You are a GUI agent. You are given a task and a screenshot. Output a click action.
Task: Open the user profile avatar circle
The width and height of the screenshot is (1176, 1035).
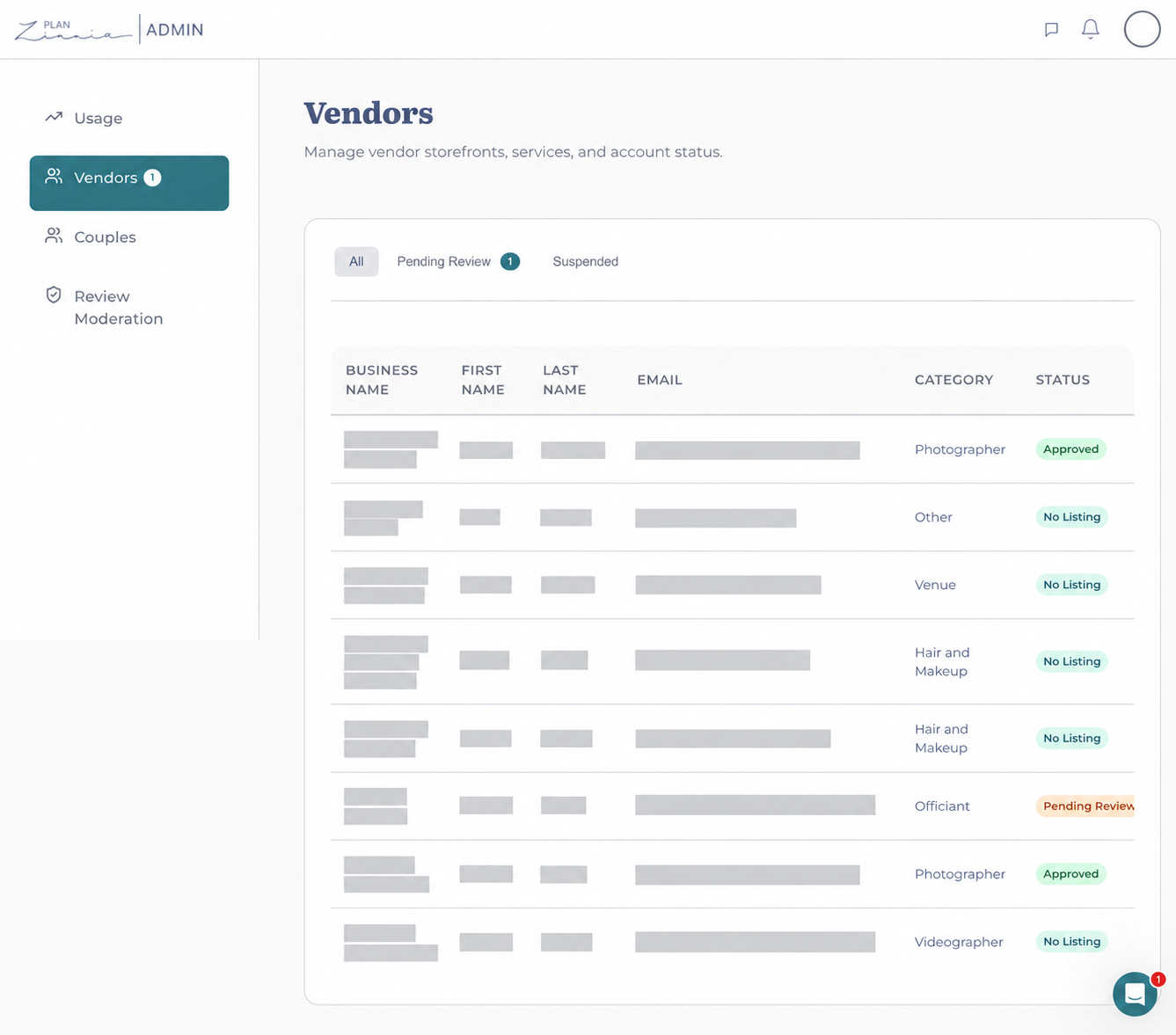[x=1142, y=29]
